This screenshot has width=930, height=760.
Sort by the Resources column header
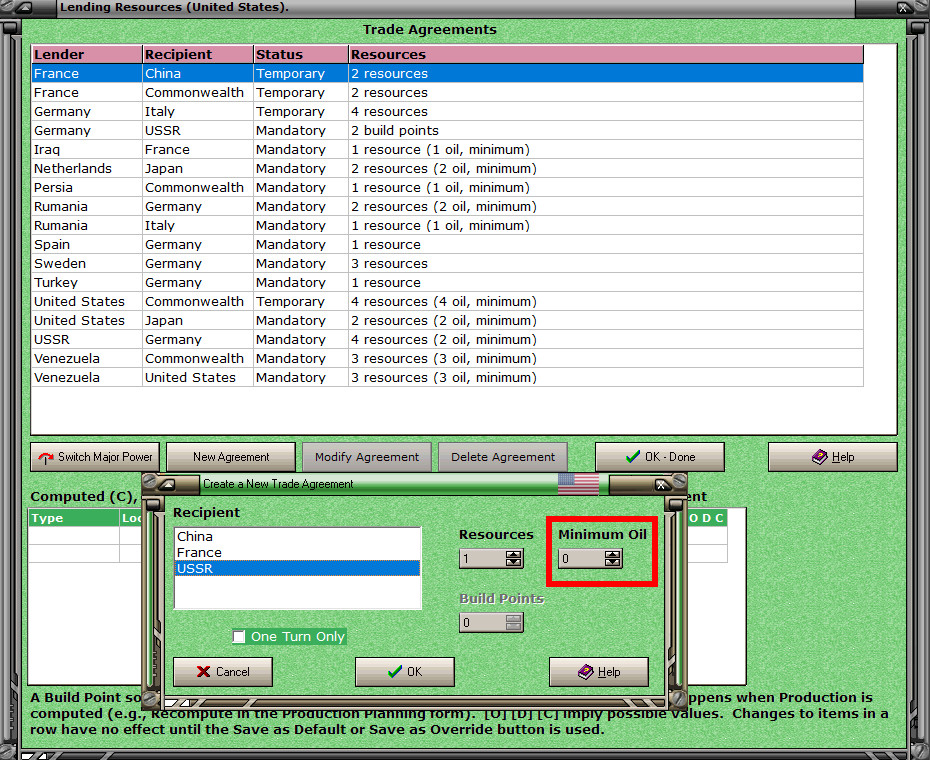click(x=606, y=55)
